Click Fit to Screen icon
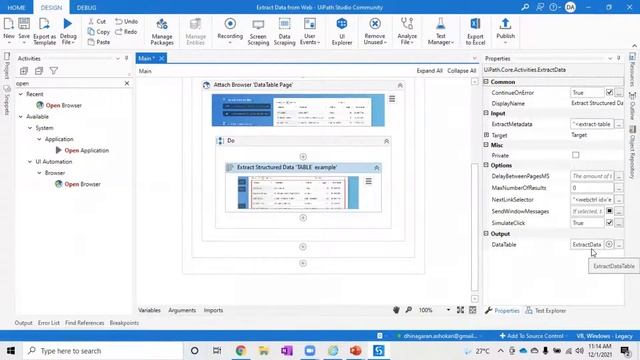Screen dimensions: 640x360 click(460, 310)
